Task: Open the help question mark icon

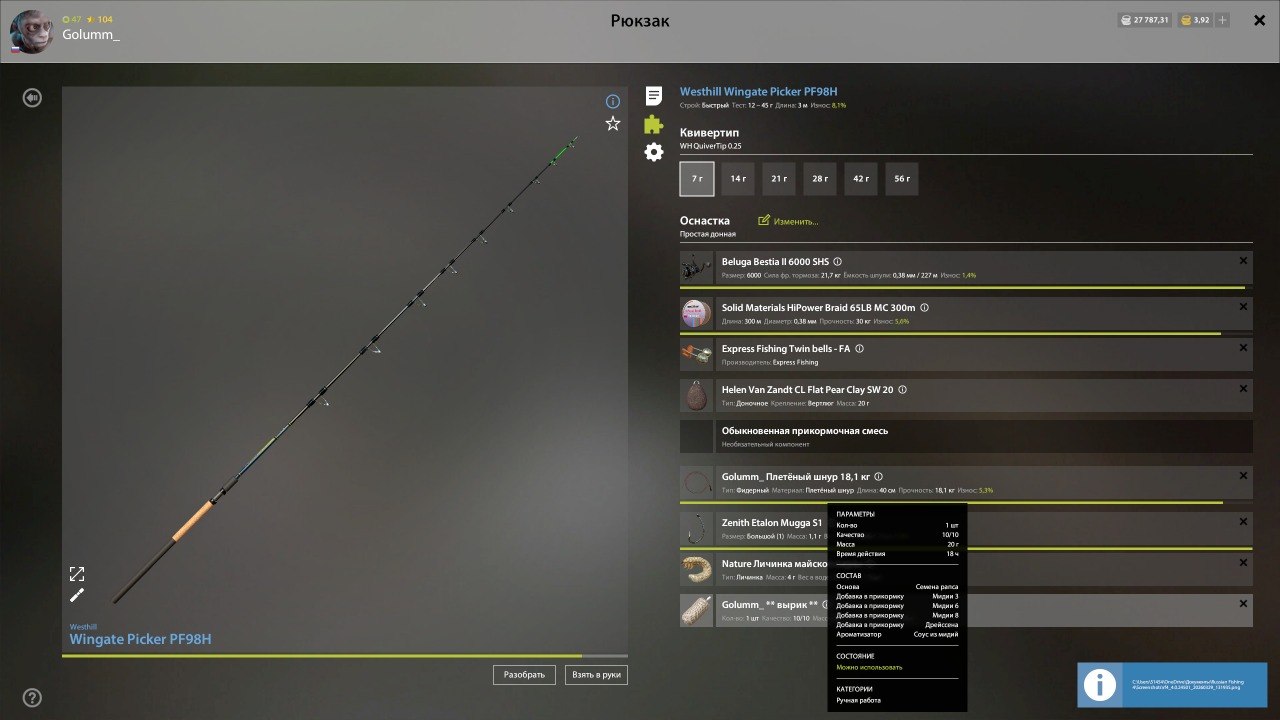Action: tap(33, 697)
